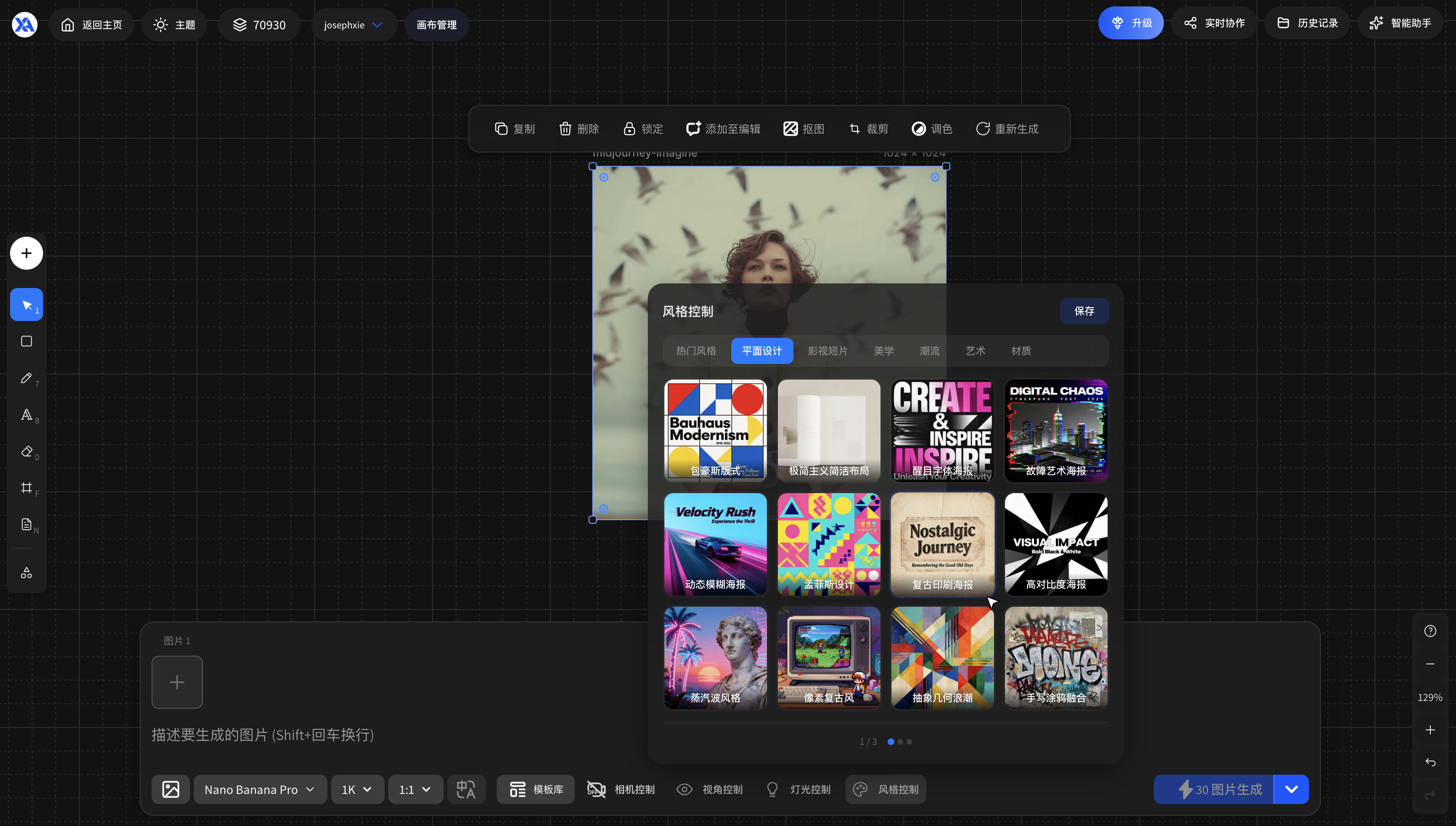Switch to the 影视短片 tab
The image size is (1456, 826).
click(827, 351)
